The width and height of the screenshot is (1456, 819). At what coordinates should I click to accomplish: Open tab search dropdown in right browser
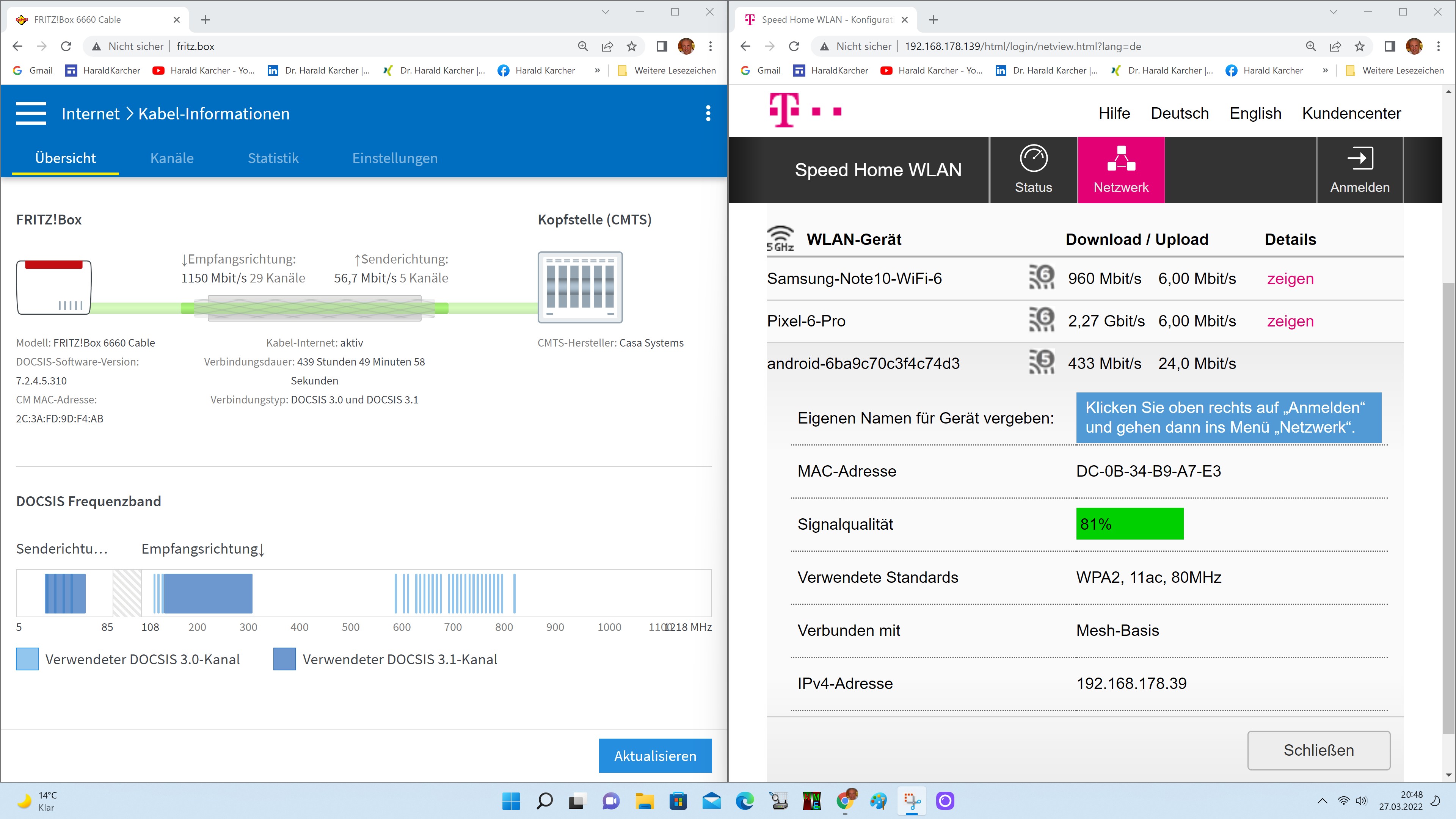pos(1333,12)
